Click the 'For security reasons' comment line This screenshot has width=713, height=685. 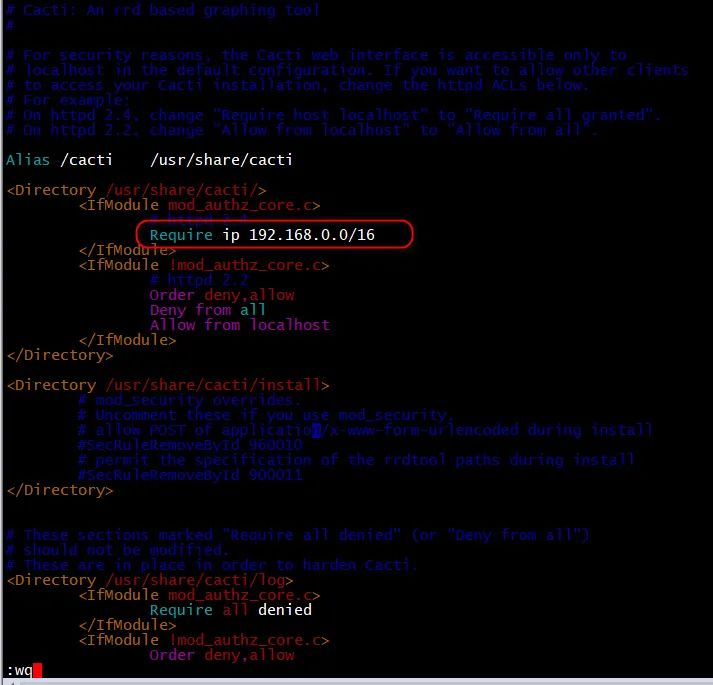pyautogui.click(x=317, y=55)
